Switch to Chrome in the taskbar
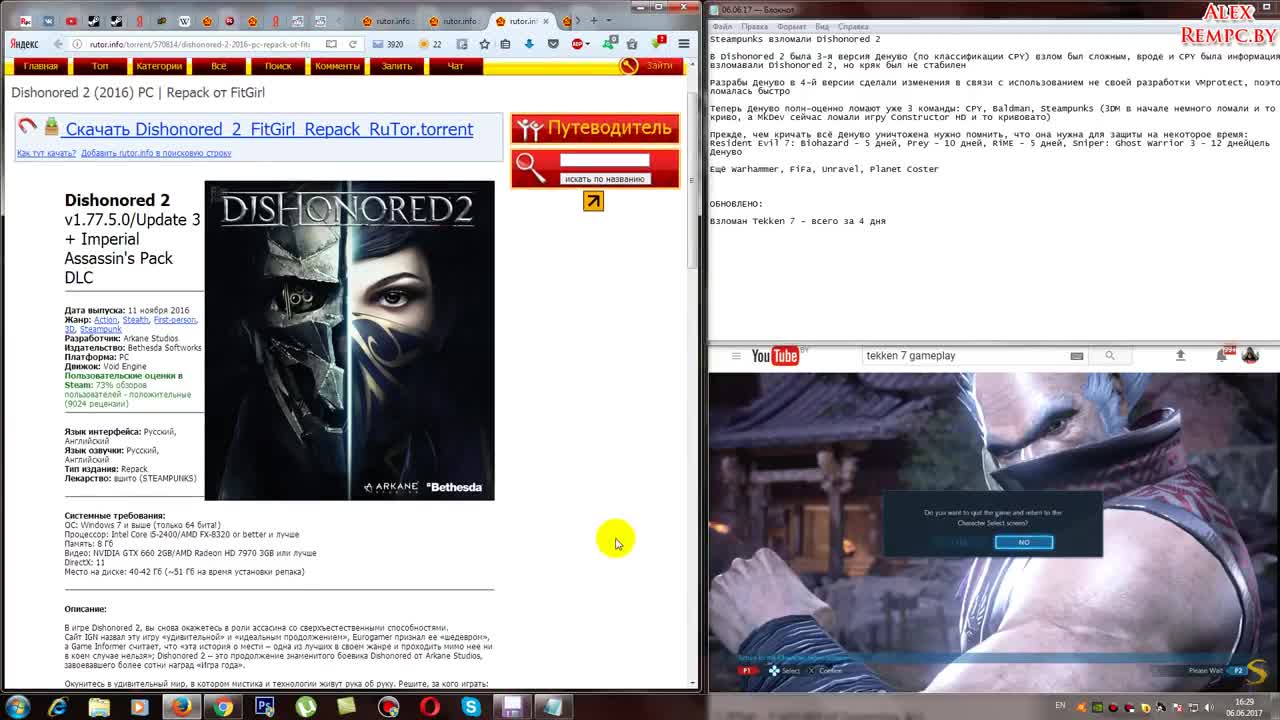Screen dimensions: 1280x720 [x=223, y=707]
